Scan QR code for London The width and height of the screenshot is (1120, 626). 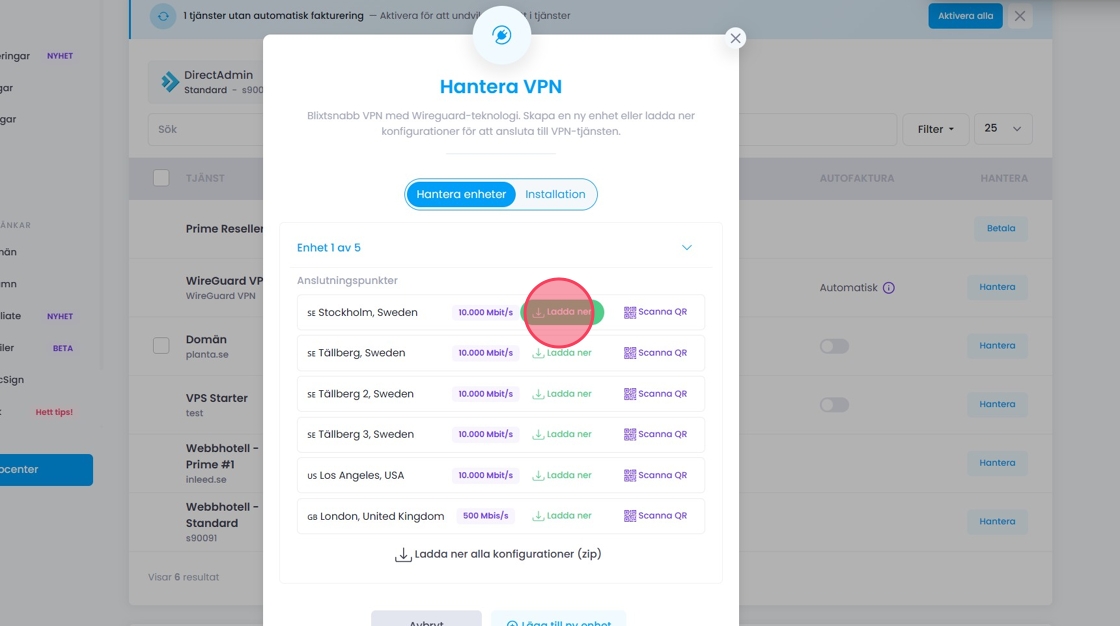[656, 516]
